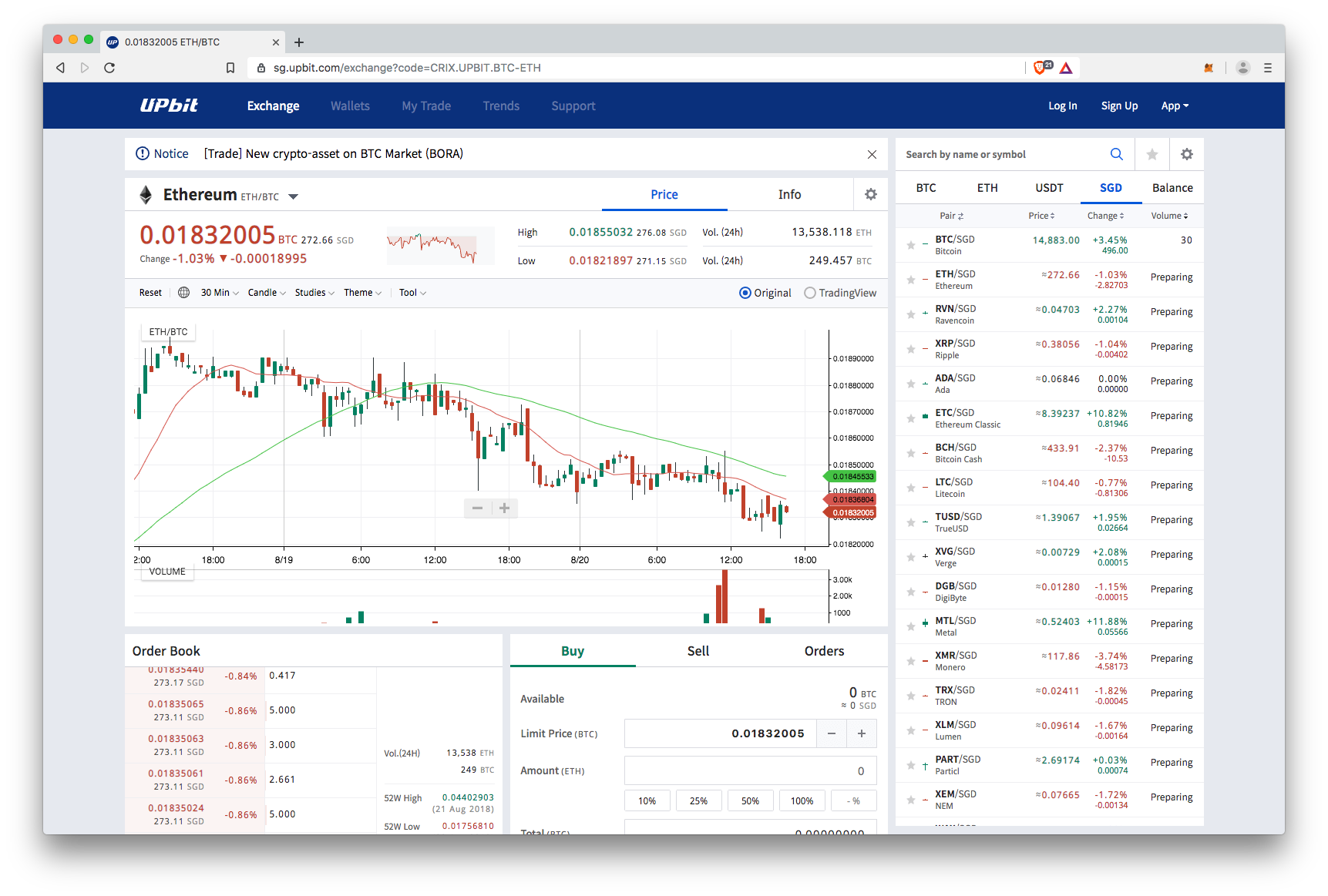
Task: Set amount to 100%
Action: click(802, 801)
